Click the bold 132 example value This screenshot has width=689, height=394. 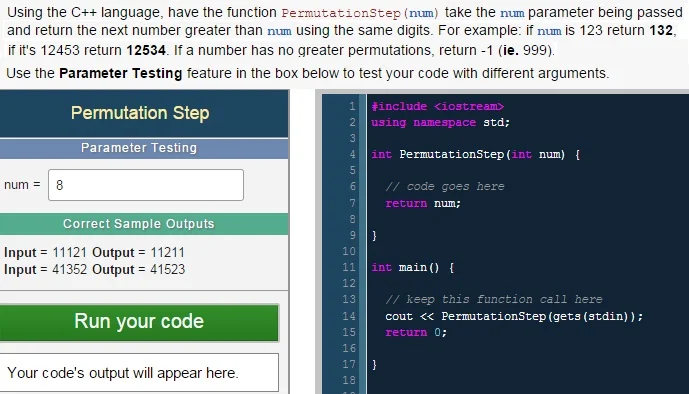tap(661, 30)
